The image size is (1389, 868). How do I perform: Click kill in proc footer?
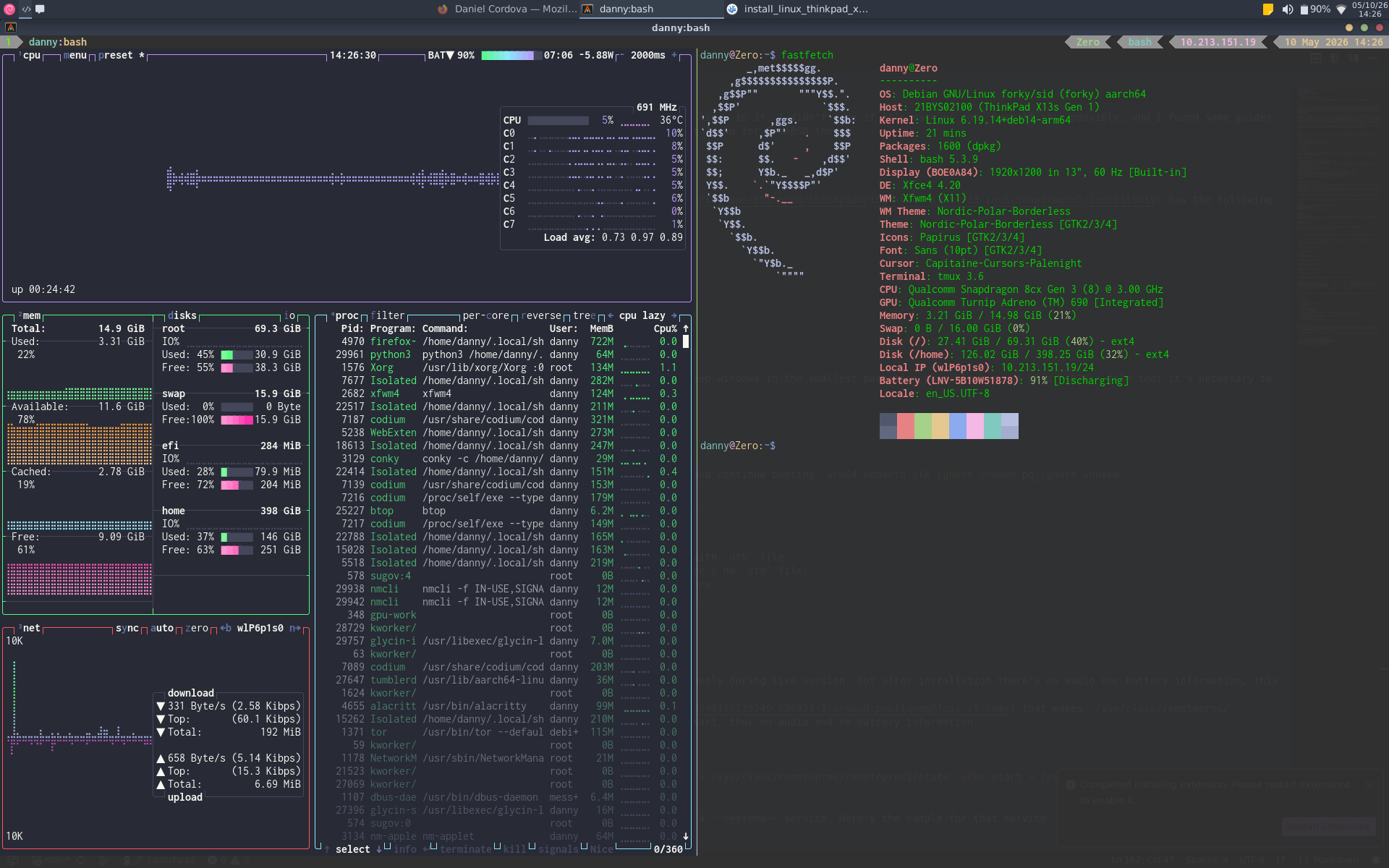point(515,849)
